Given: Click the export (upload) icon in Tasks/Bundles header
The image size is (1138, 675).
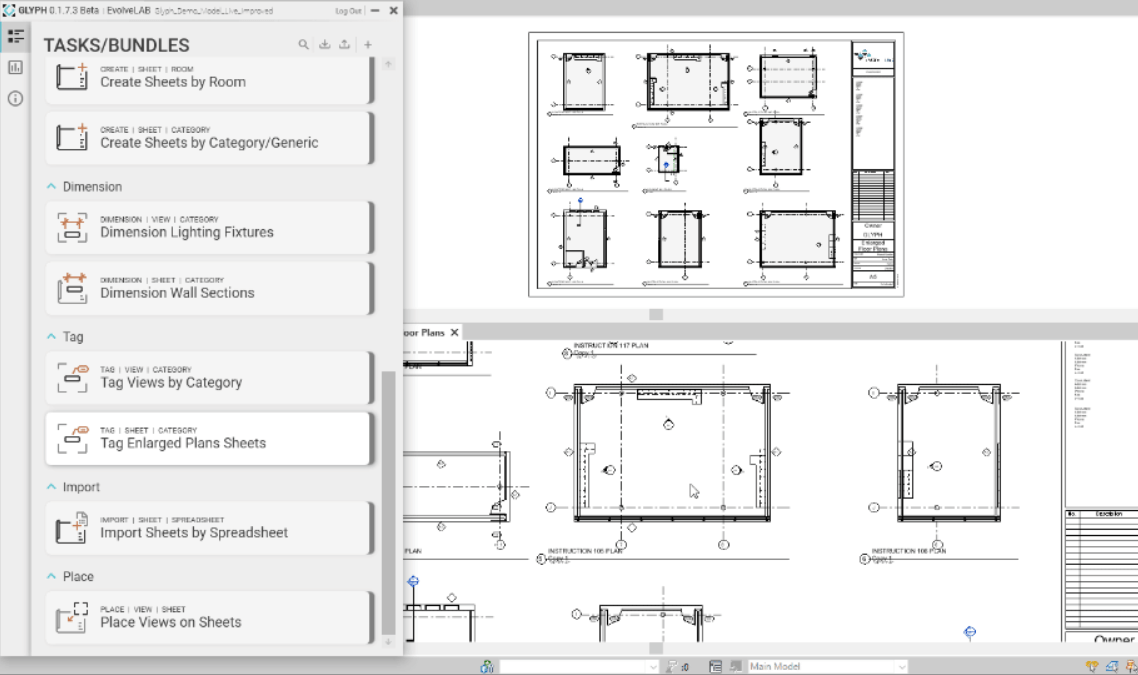Looking at the screenshot, I should [345, 45].
